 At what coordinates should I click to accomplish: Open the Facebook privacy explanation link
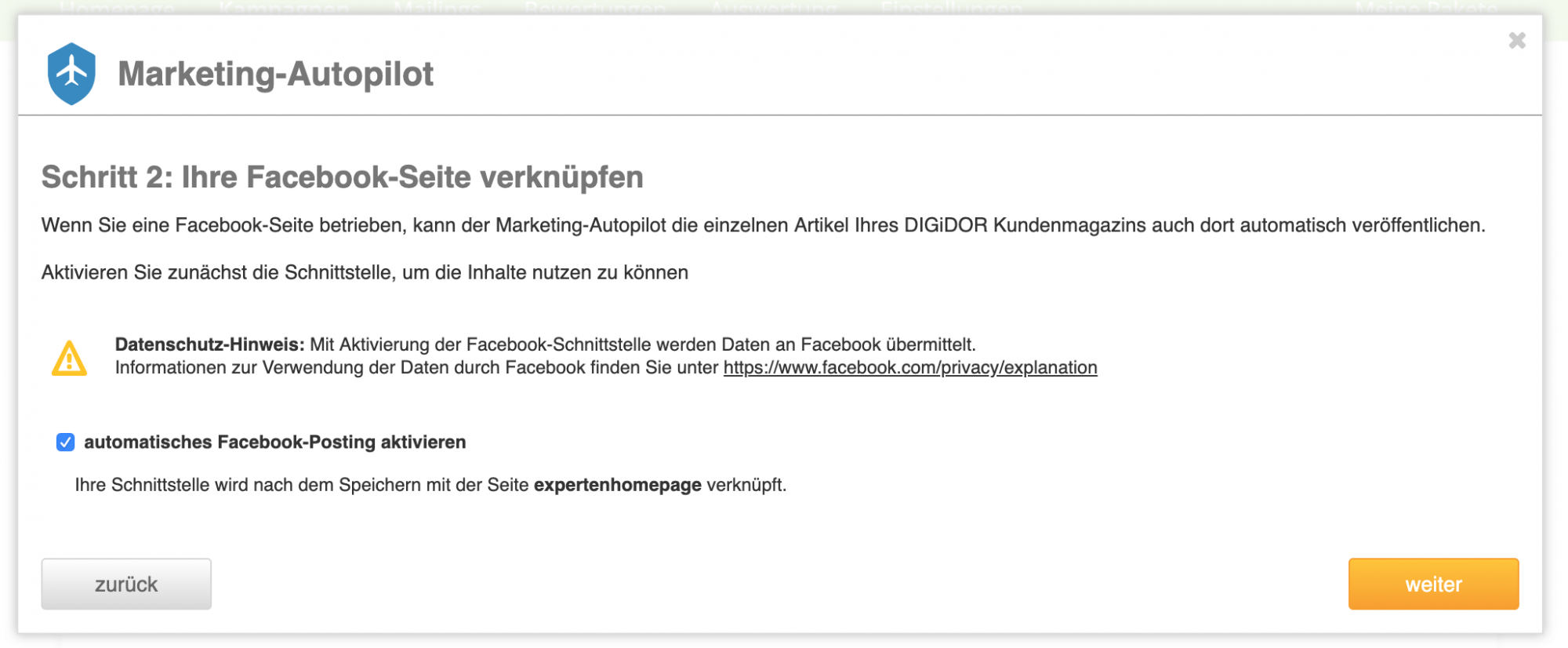[x=909, y=368]
